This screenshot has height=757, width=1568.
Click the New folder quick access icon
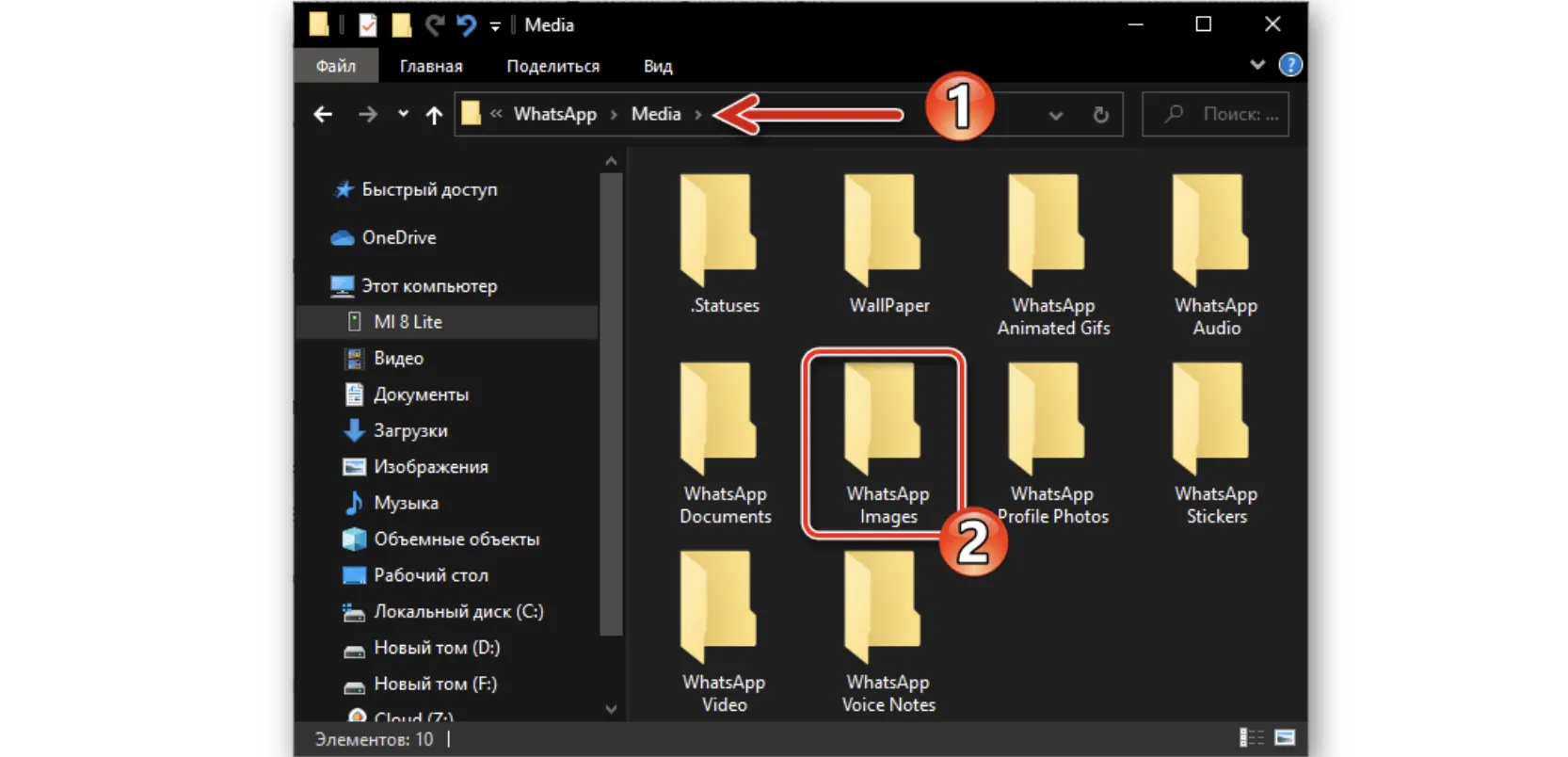coord(402,25)
